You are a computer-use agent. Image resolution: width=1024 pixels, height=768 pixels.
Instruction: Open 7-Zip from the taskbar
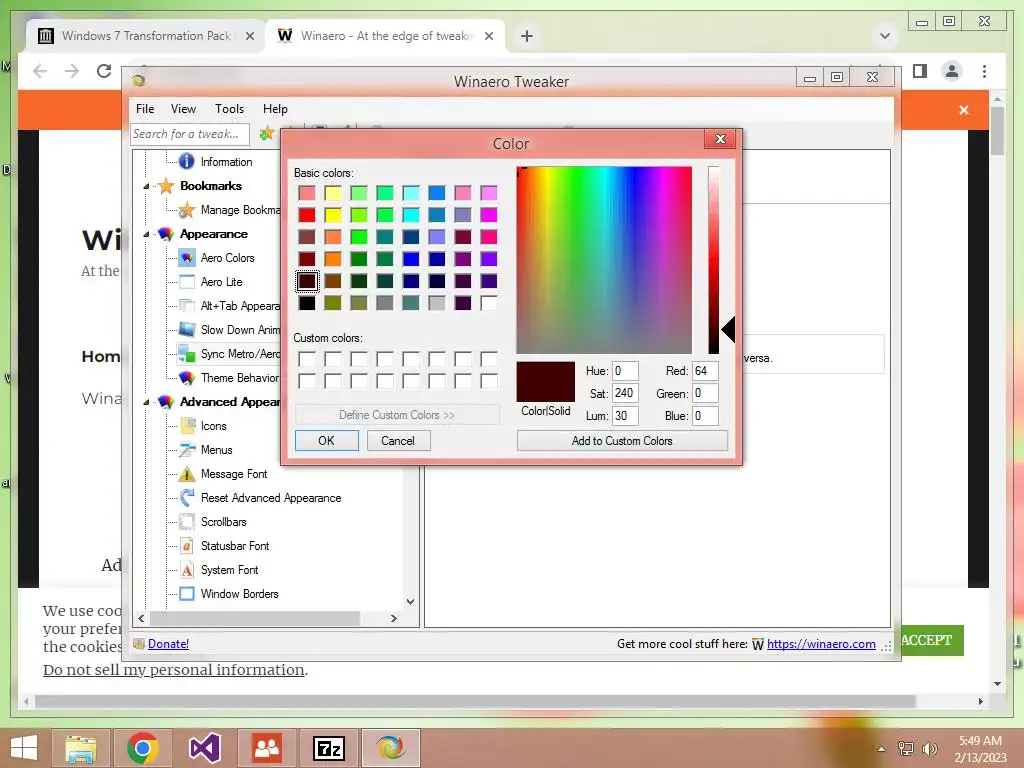[328, 748]
